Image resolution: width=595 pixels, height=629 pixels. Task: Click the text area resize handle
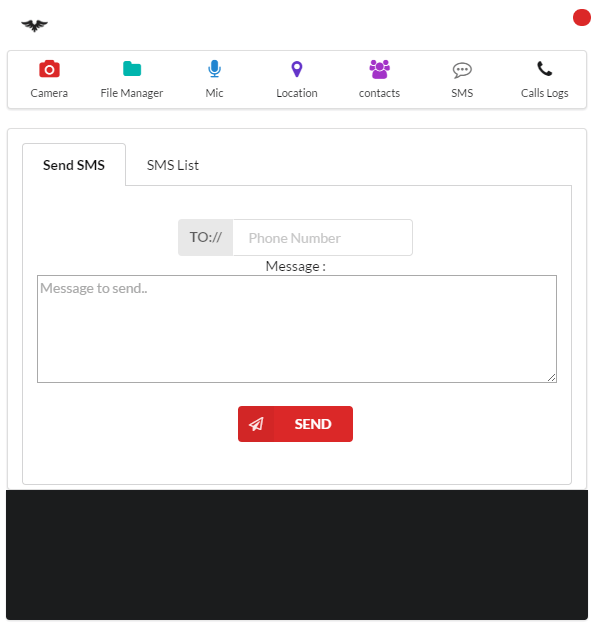point(552,377)
